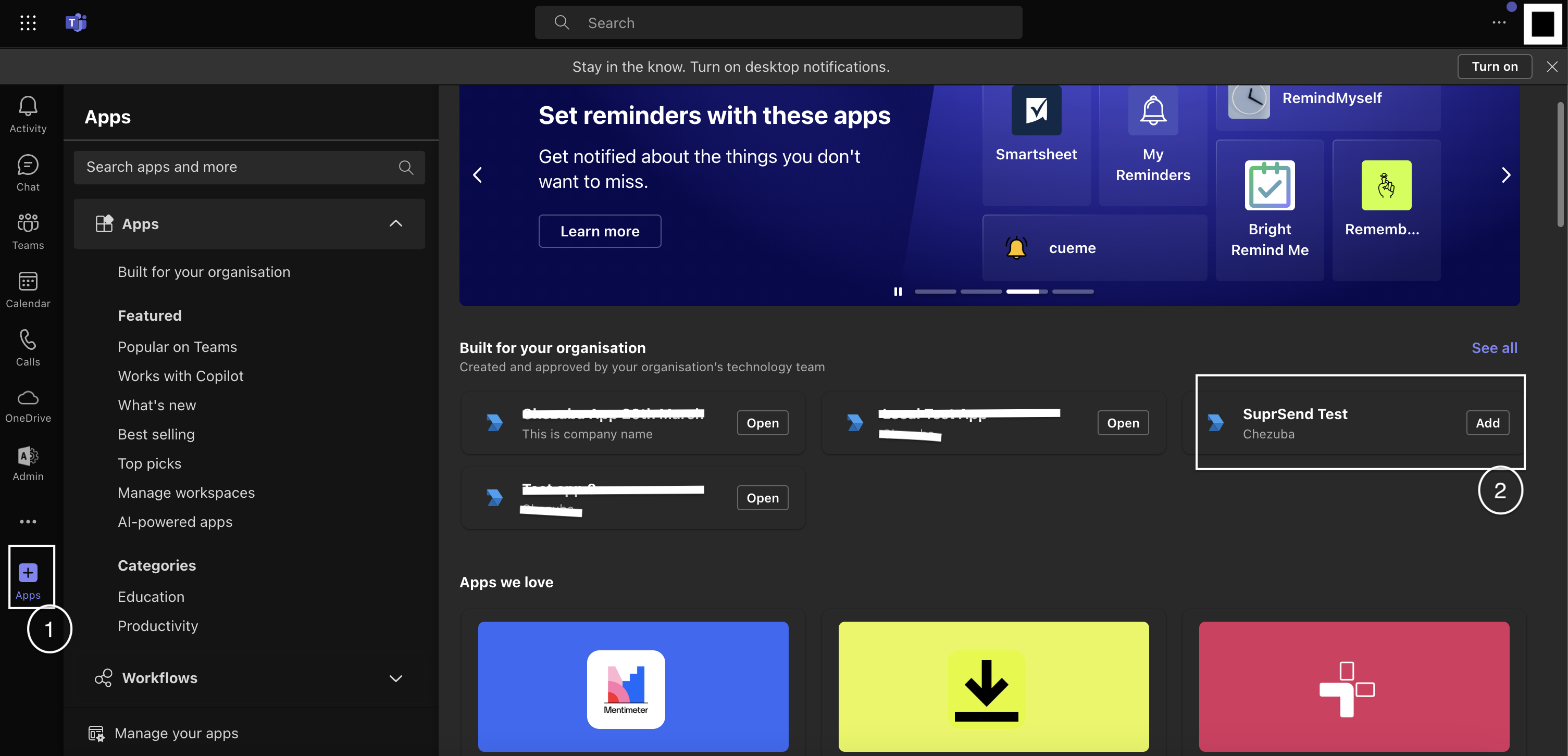
Task: Open My Reminders app tile
Action: (1153, 146)
